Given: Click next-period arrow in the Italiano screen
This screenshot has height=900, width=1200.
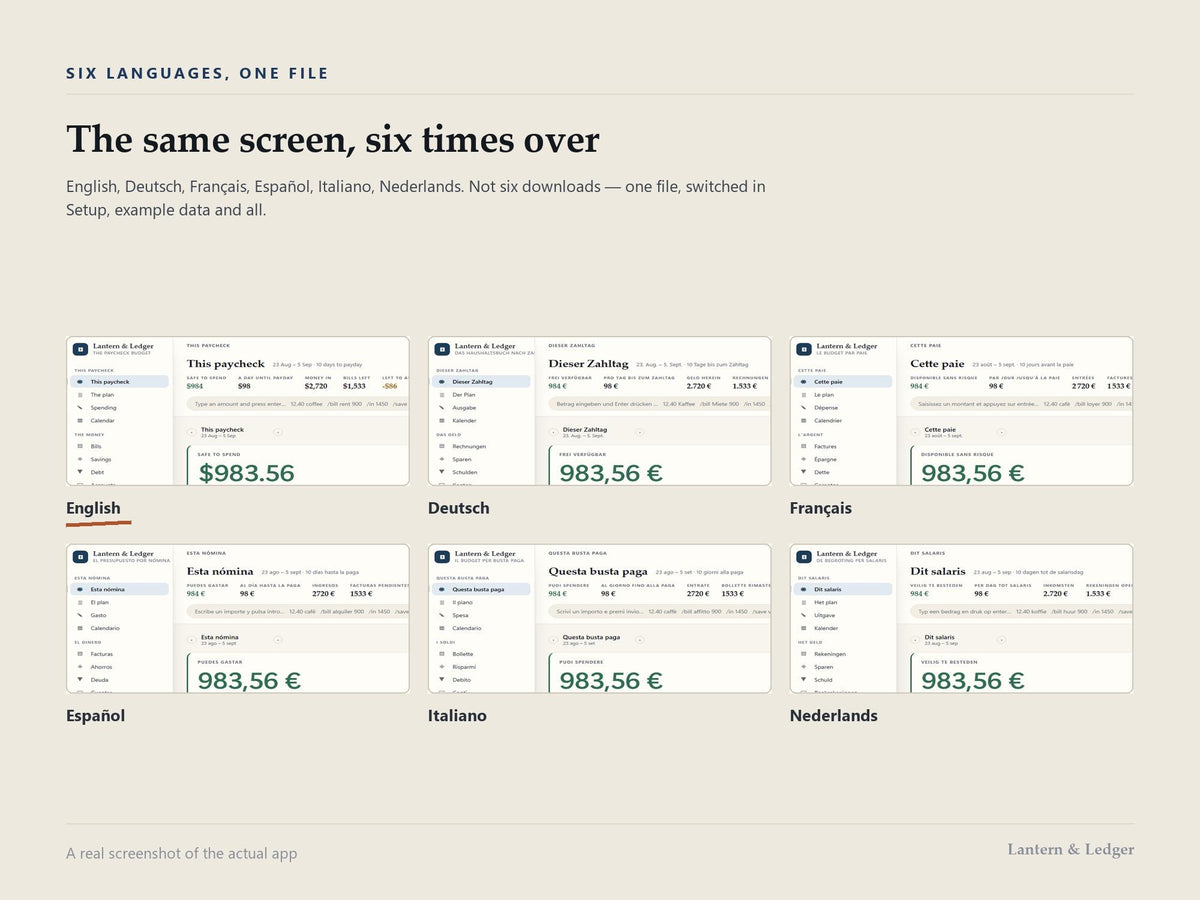Looking at the screenshot, I should (640, 639).
